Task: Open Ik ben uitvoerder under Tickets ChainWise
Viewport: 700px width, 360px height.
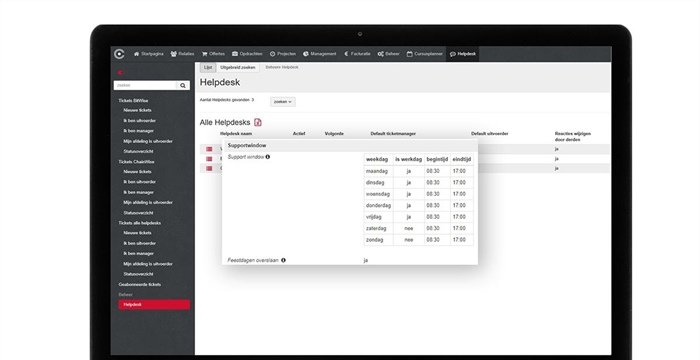Action: [140, 182]
